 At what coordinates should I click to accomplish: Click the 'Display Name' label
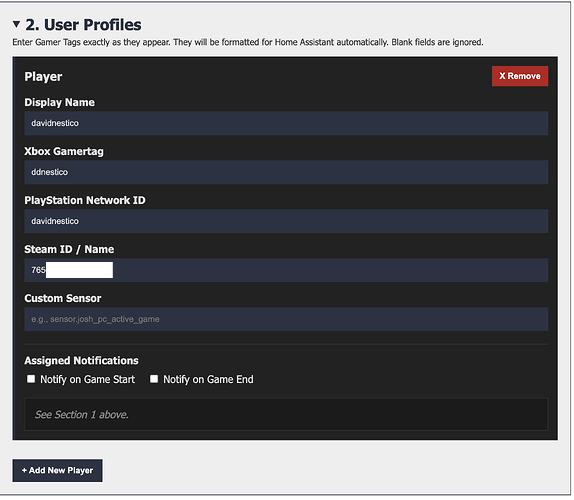(x=60, y=103)
